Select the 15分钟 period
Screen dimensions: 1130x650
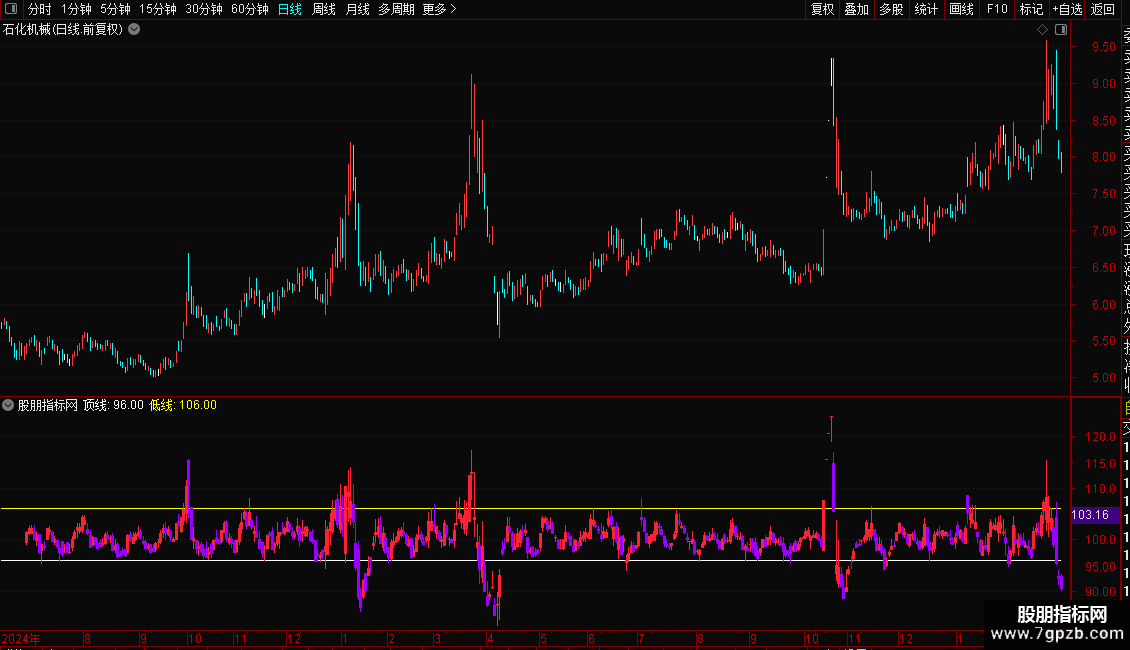point(158,9)
